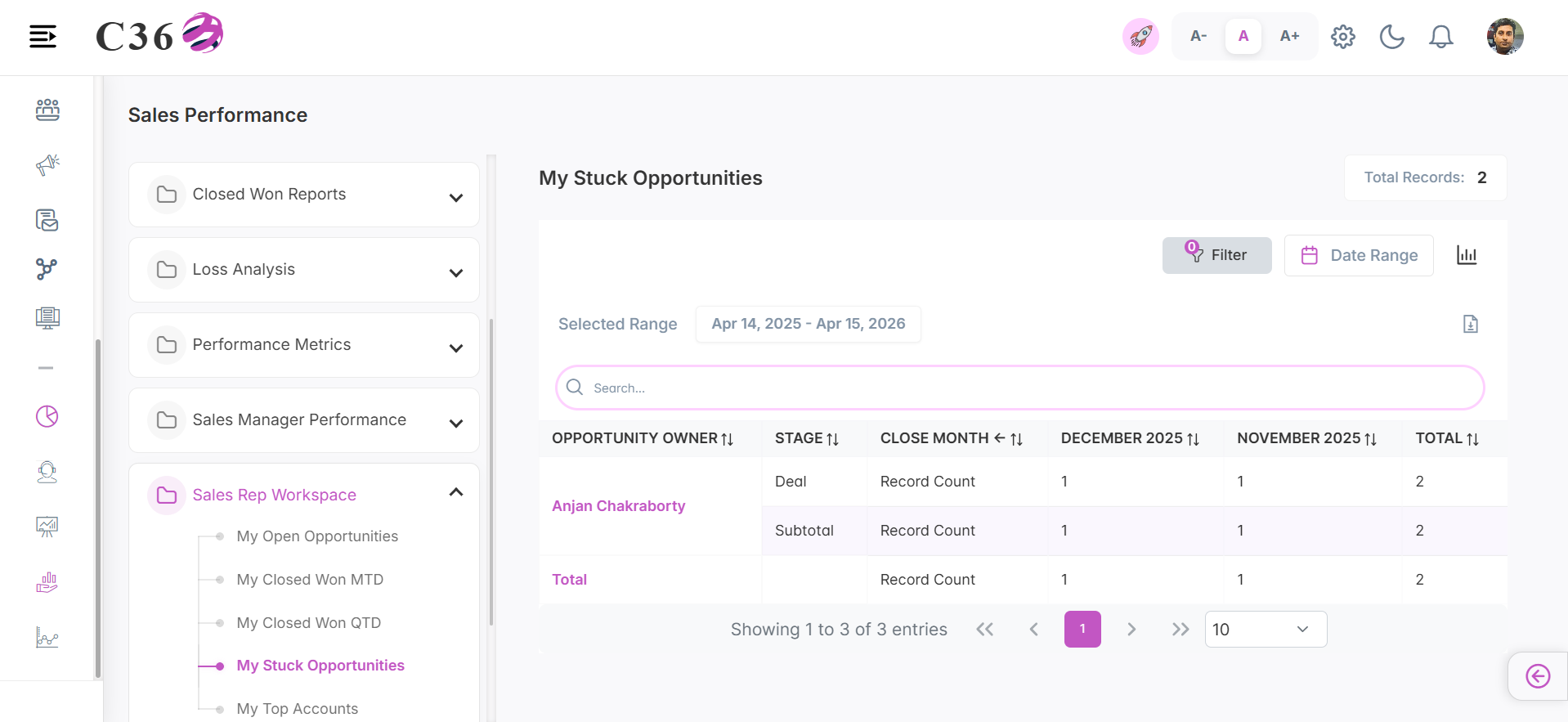Expand Sales Manager Performance folder
1568x722 pixels.
(304, 420)
